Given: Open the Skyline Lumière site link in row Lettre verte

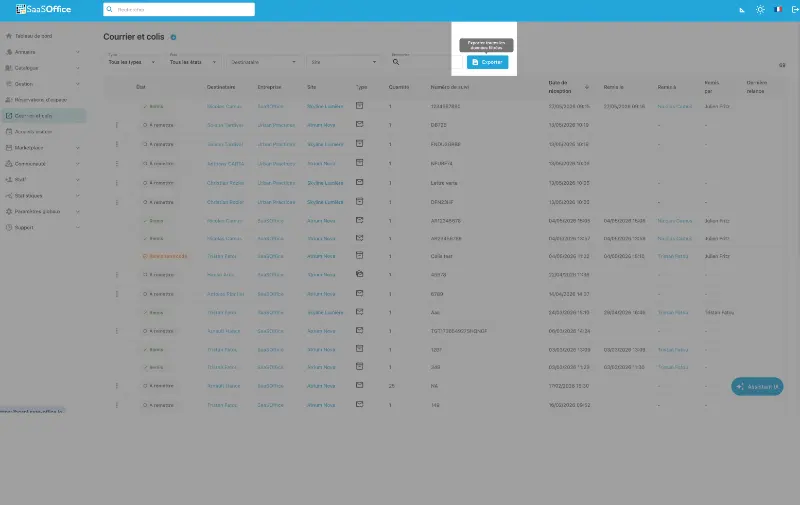Looking at the screenshot, I should pos(326,183).
